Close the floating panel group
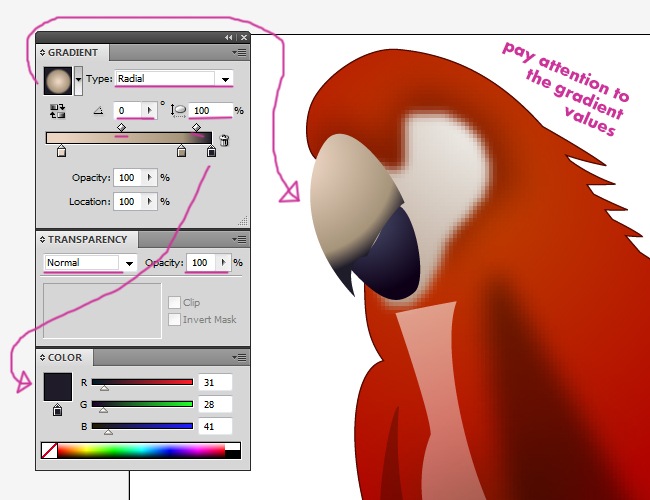Viewport: 650px width, 500px height. (244, 37)
